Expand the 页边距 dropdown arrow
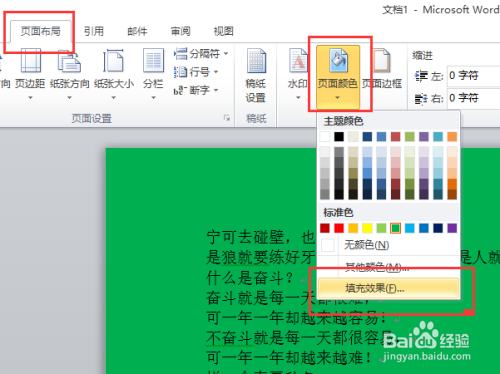The image size is (500, 374). (30, 98)
